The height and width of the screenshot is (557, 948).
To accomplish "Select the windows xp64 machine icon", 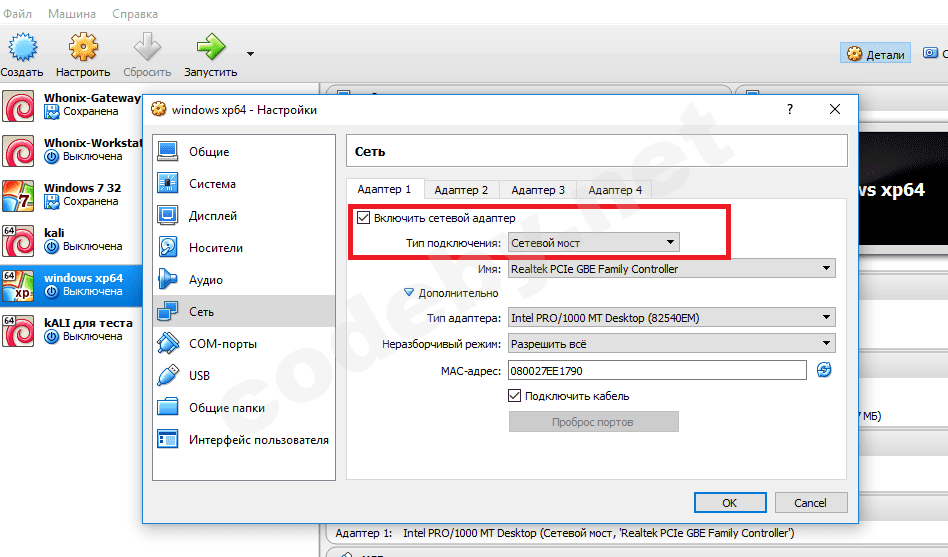I will 18,285.
